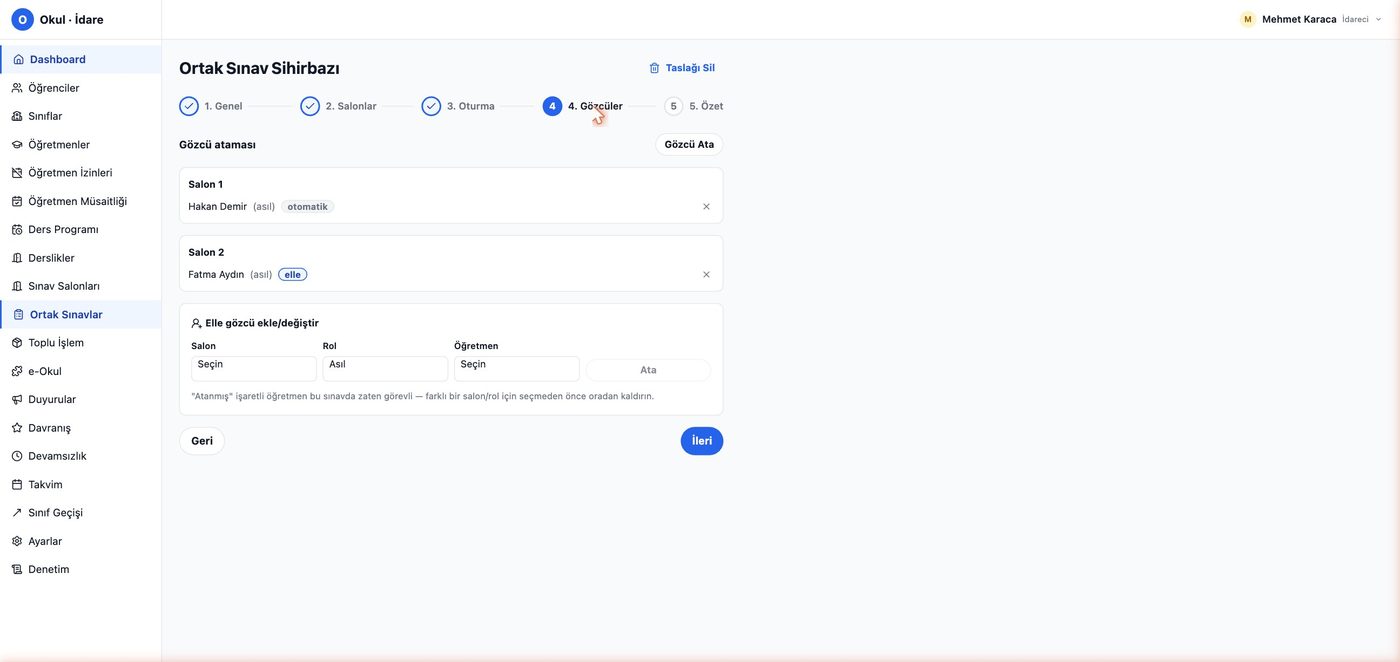Open Denetim in the sidebar

click(81, 570)
